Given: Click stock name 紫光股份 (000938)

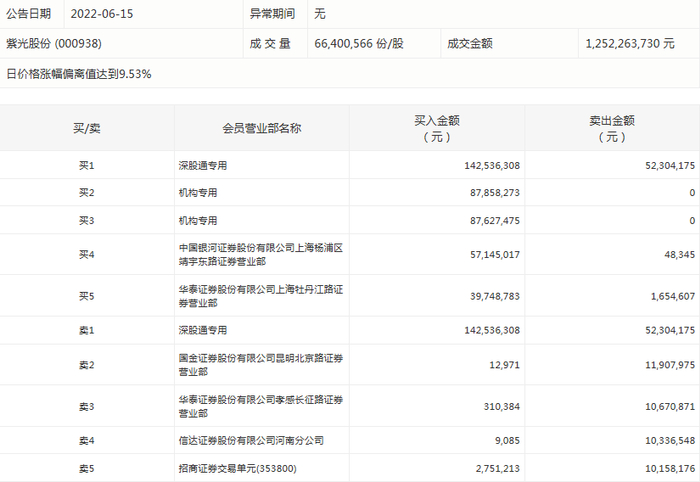Looking at the screenshot, I should click(x=54, y=44).
